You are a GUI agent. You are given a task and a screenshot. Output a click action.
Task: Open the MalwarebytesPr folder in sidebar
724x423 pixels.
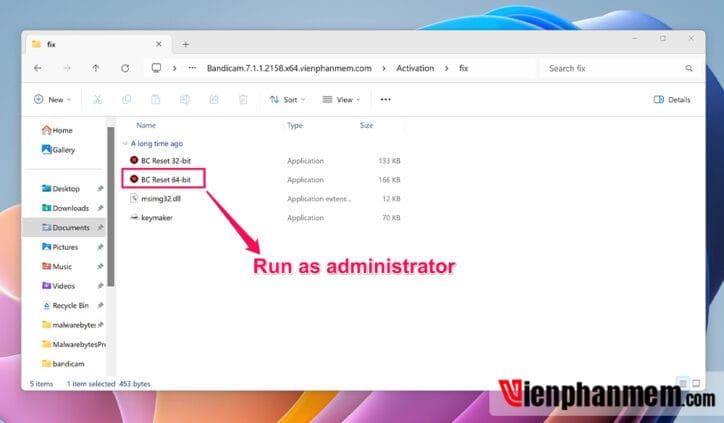[x=73, y=344]
